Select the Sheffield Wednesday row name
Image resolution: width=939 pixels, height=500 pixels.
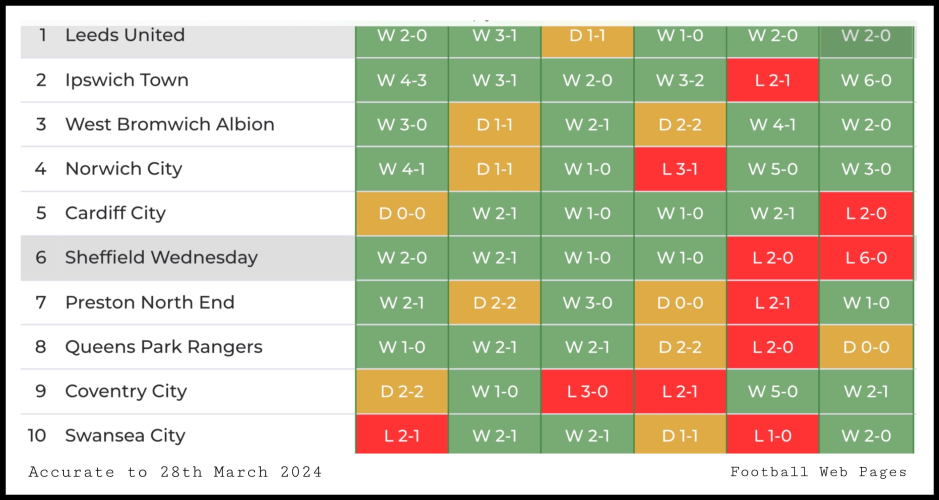161,257
